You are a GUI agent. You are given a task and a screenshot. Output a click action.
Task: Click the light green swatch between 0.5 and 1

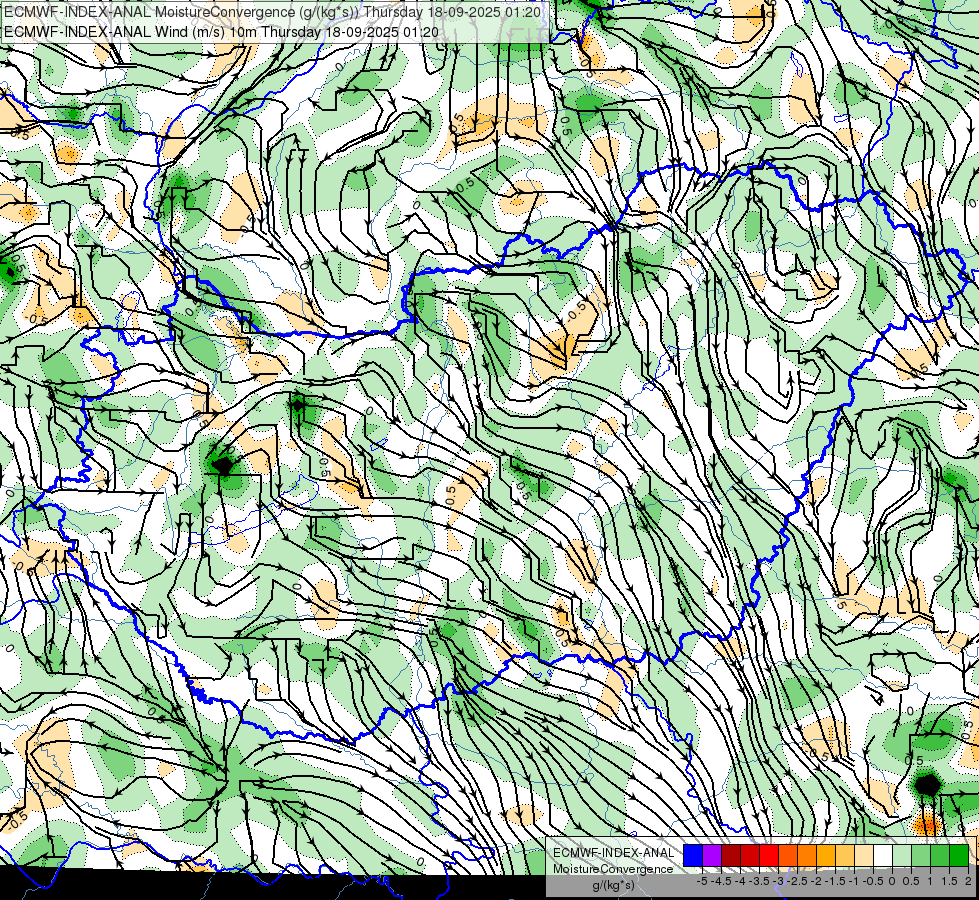click(x=921, y=856)
